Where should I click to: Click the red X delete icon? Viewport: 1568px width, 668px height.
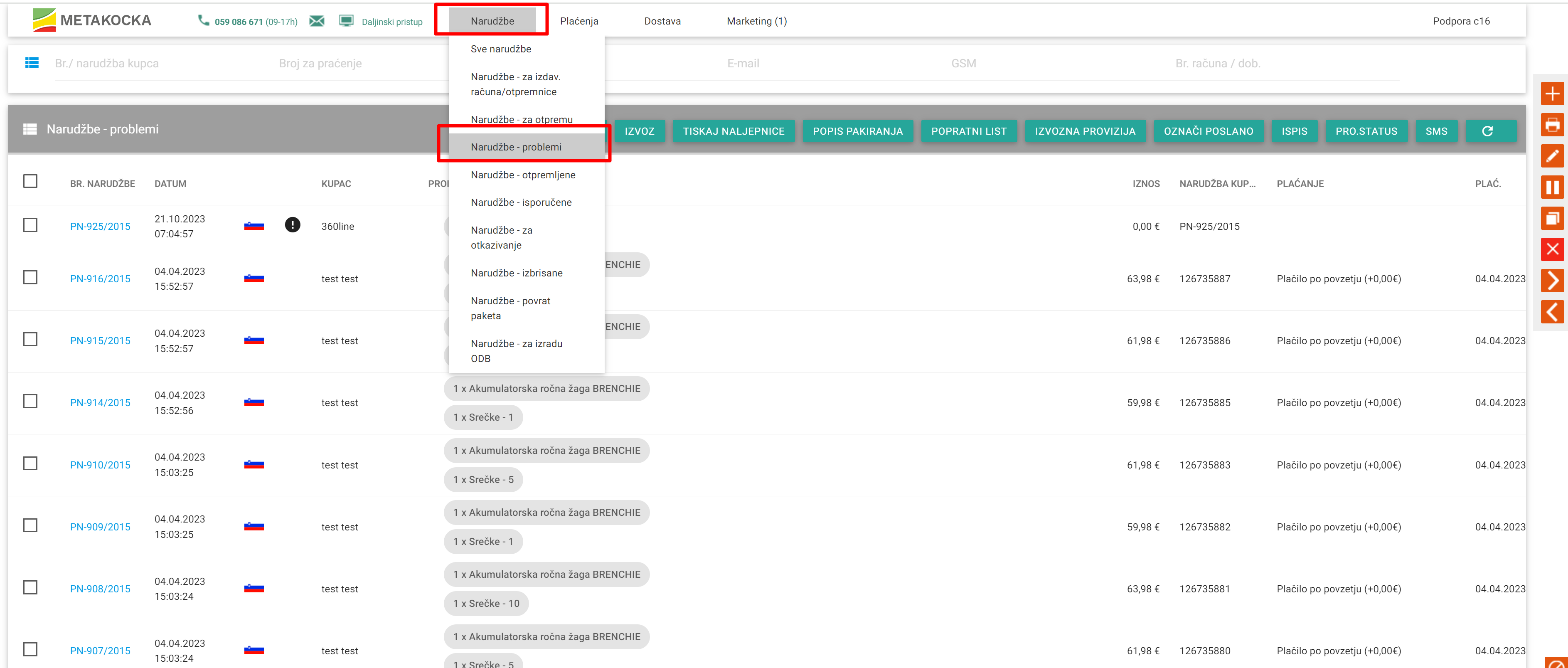1551,249
